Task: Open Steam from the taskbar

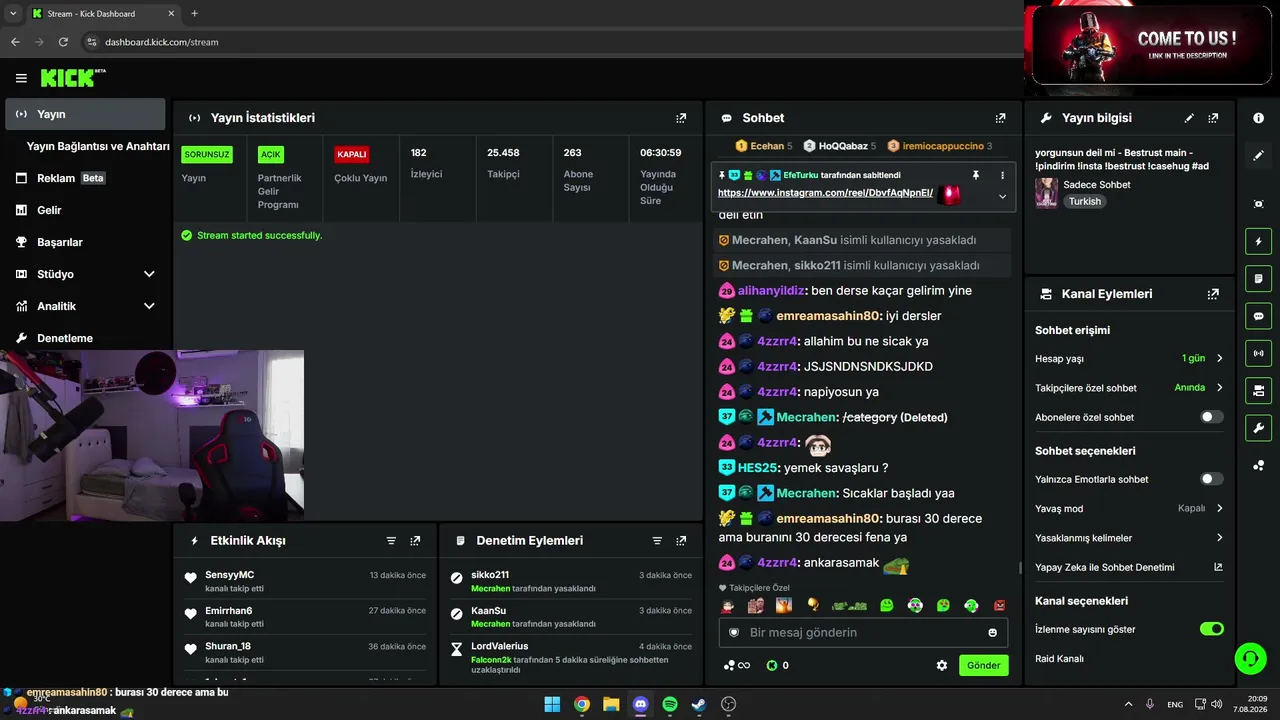Action: [x=699, y=704]
